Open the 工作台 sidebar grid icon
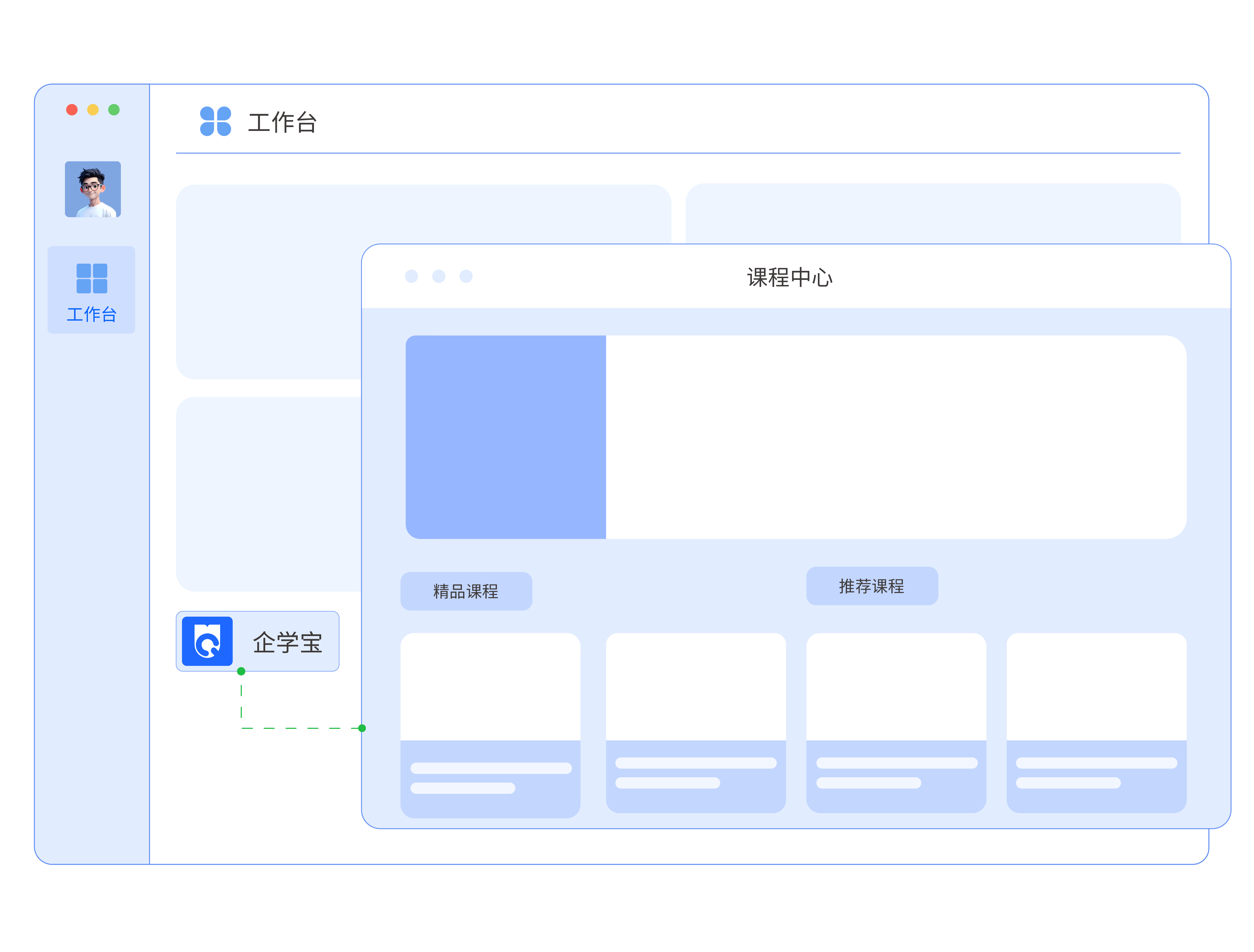Viewport: 1254px width, 952px height. click(x=91, y=278)
